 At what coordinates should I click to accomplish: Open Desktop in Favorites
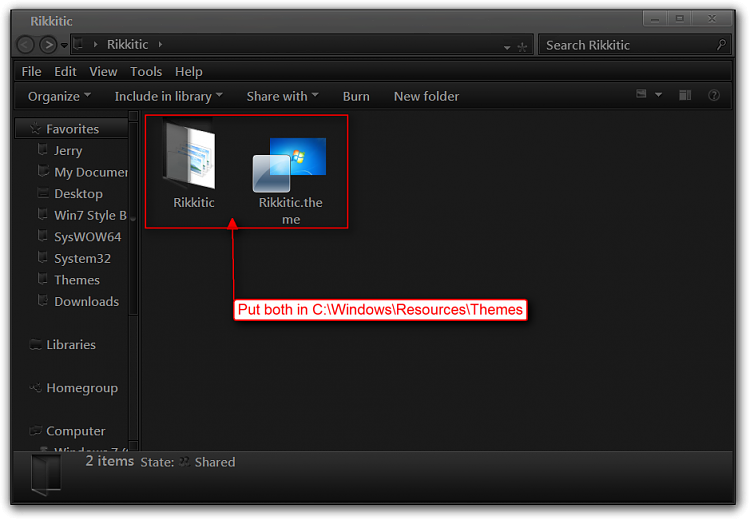click(x=78, y=194)
